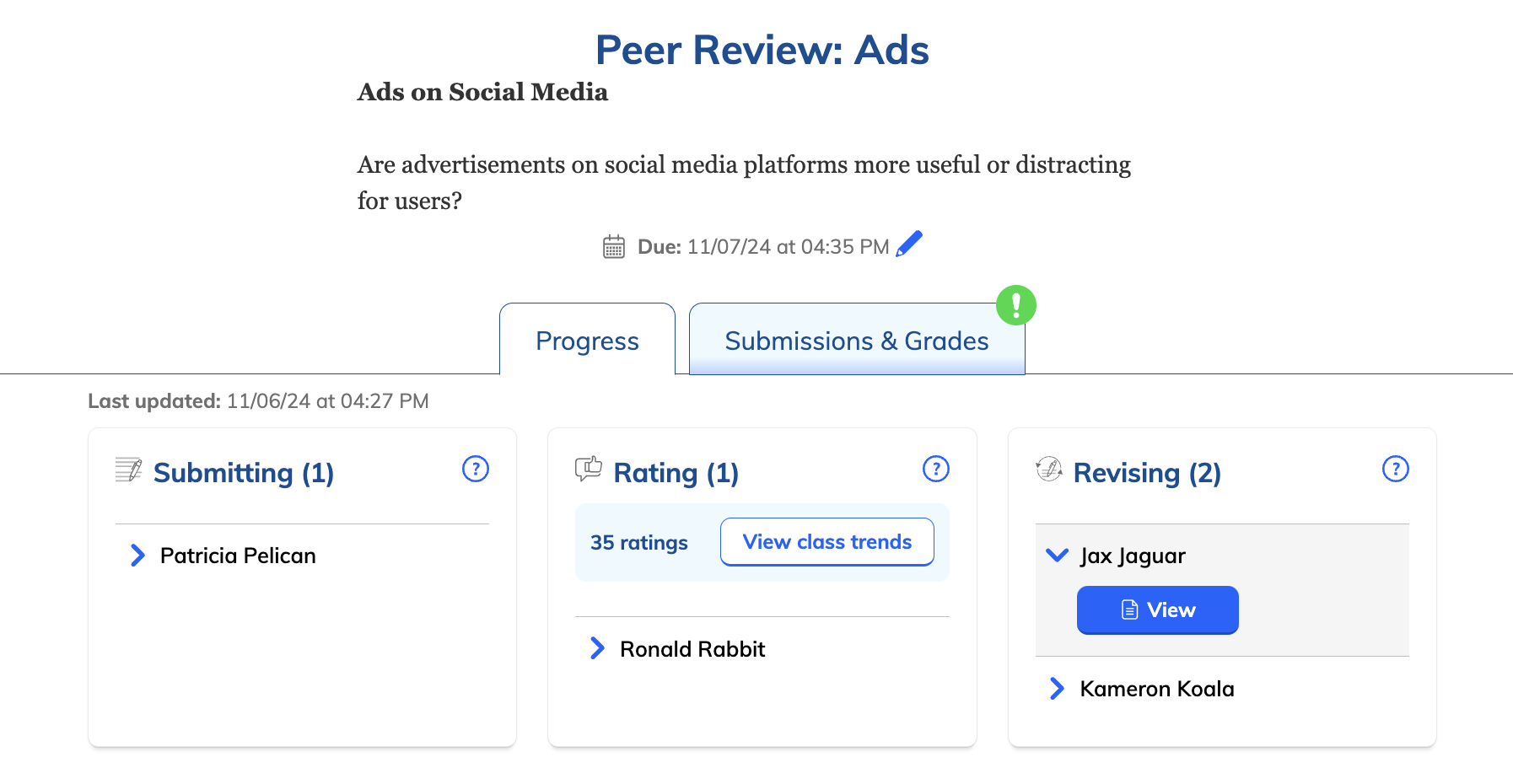
Task: Click the Submitting notepad icon
Action: (x=128, y=470)
